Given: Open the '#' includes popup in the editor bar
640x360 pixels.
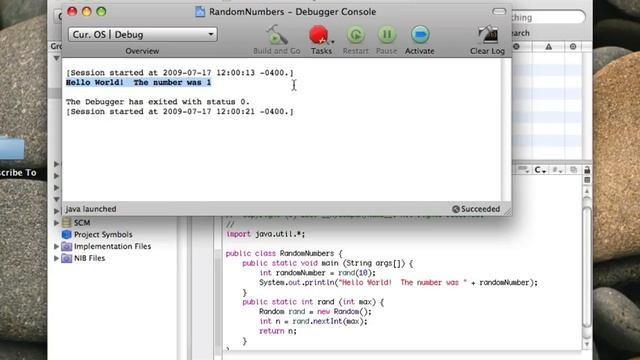Looking at the screenshot, I should pyautogui.click(x=557, y=170).
